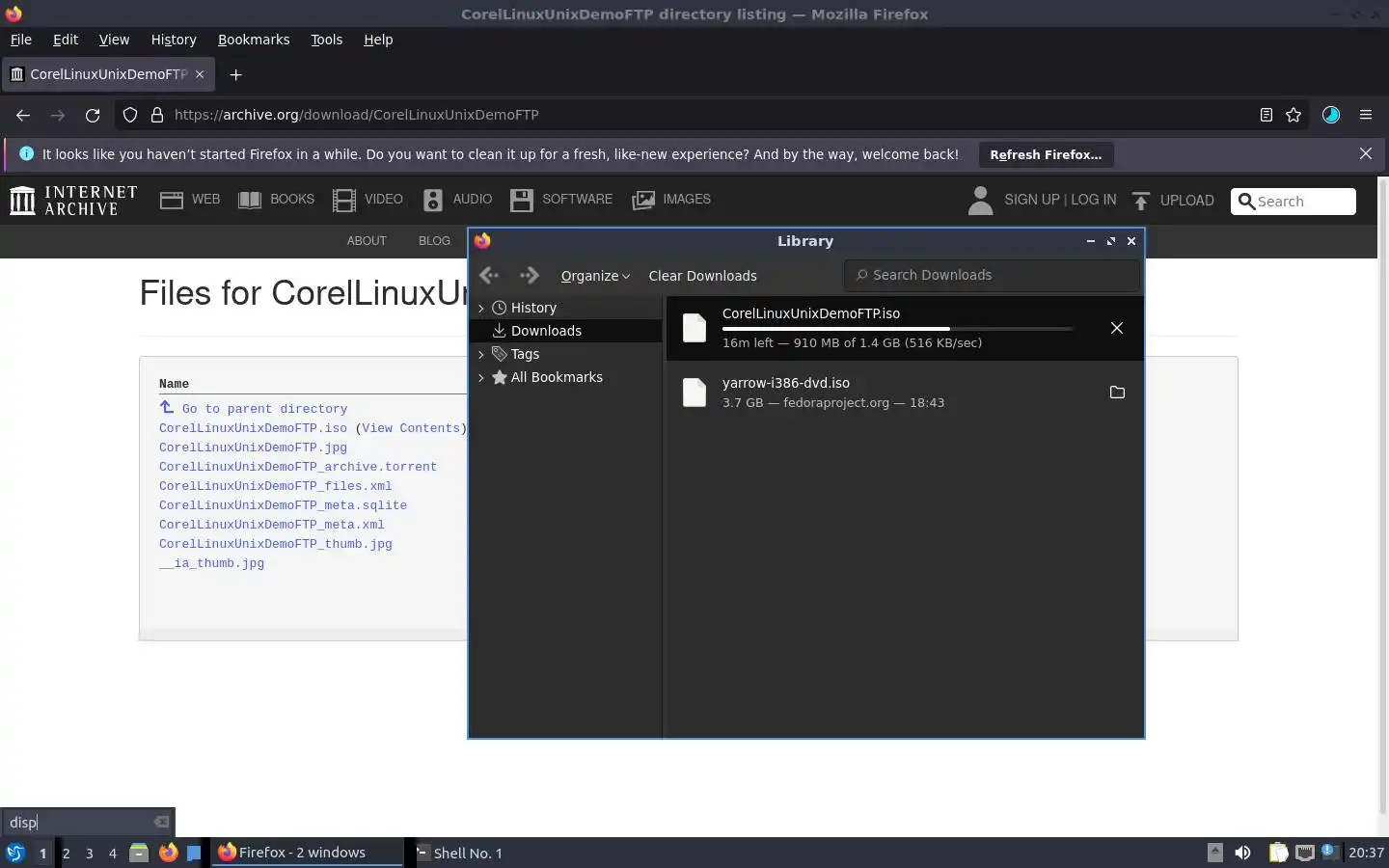The image size is (1389, 868).
Task: Open the File menu
Action: click(x=21, y=40)
